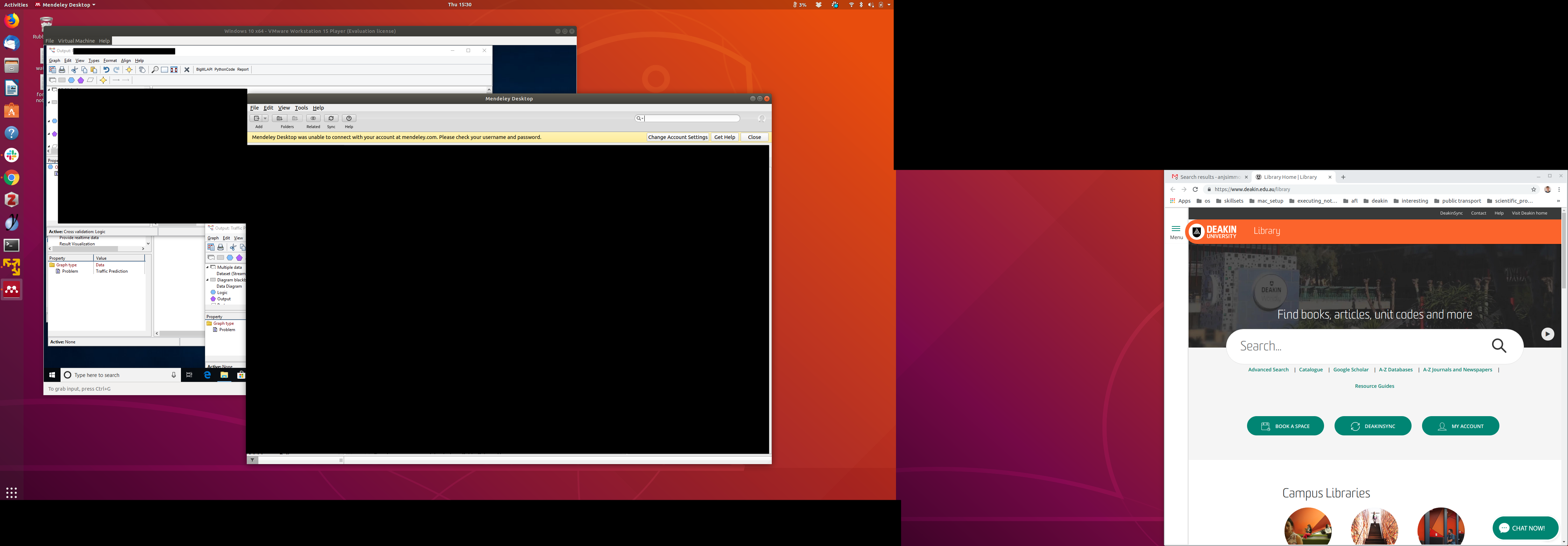Open the Add document dropdown arrow
This screenshot has width=1568, height=546.
pos(265,119)
